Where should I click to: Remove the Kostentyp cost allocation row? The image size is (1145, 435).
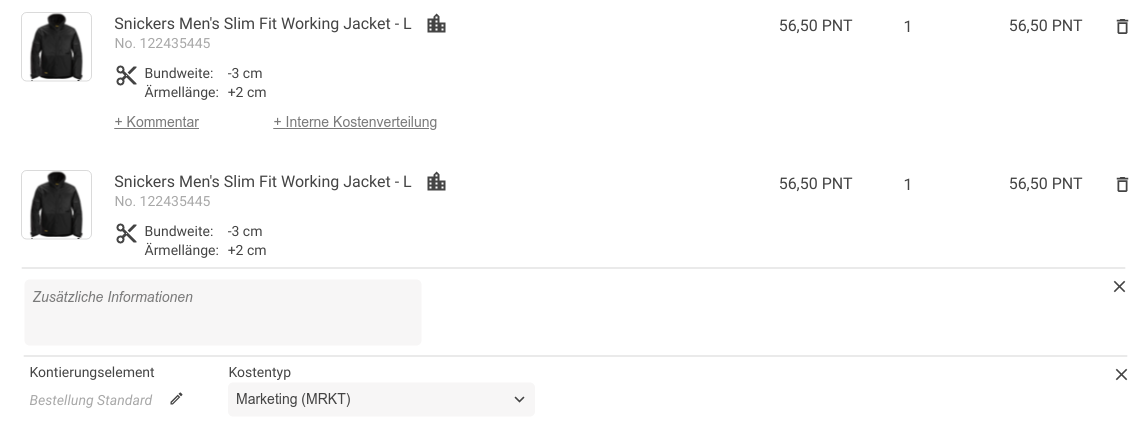click(1120, 375)
